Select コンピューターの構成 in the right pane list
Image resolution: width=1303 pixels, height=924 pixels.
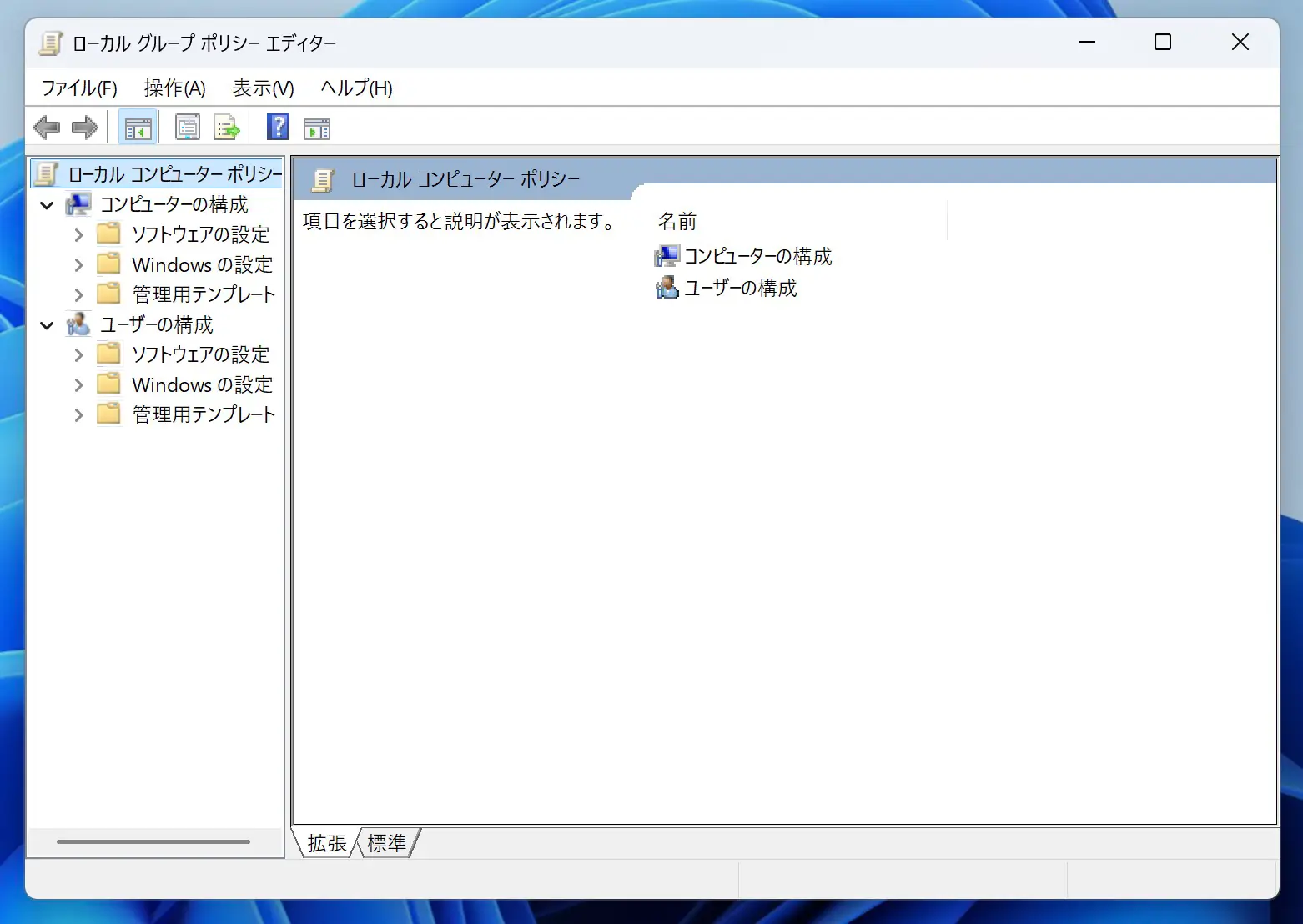[x=757, y=256]
